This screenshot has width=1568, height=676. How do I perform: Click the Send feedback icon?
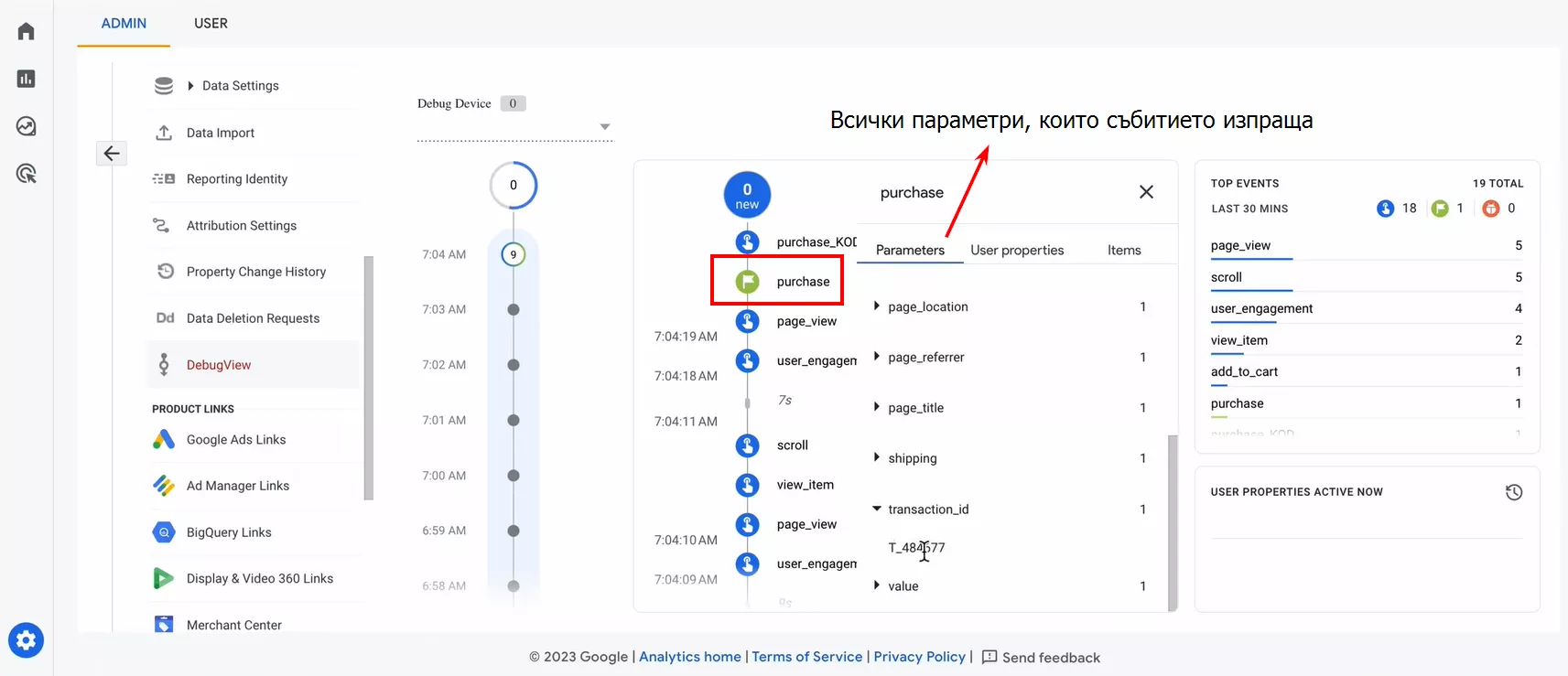(x=989, y=657)
